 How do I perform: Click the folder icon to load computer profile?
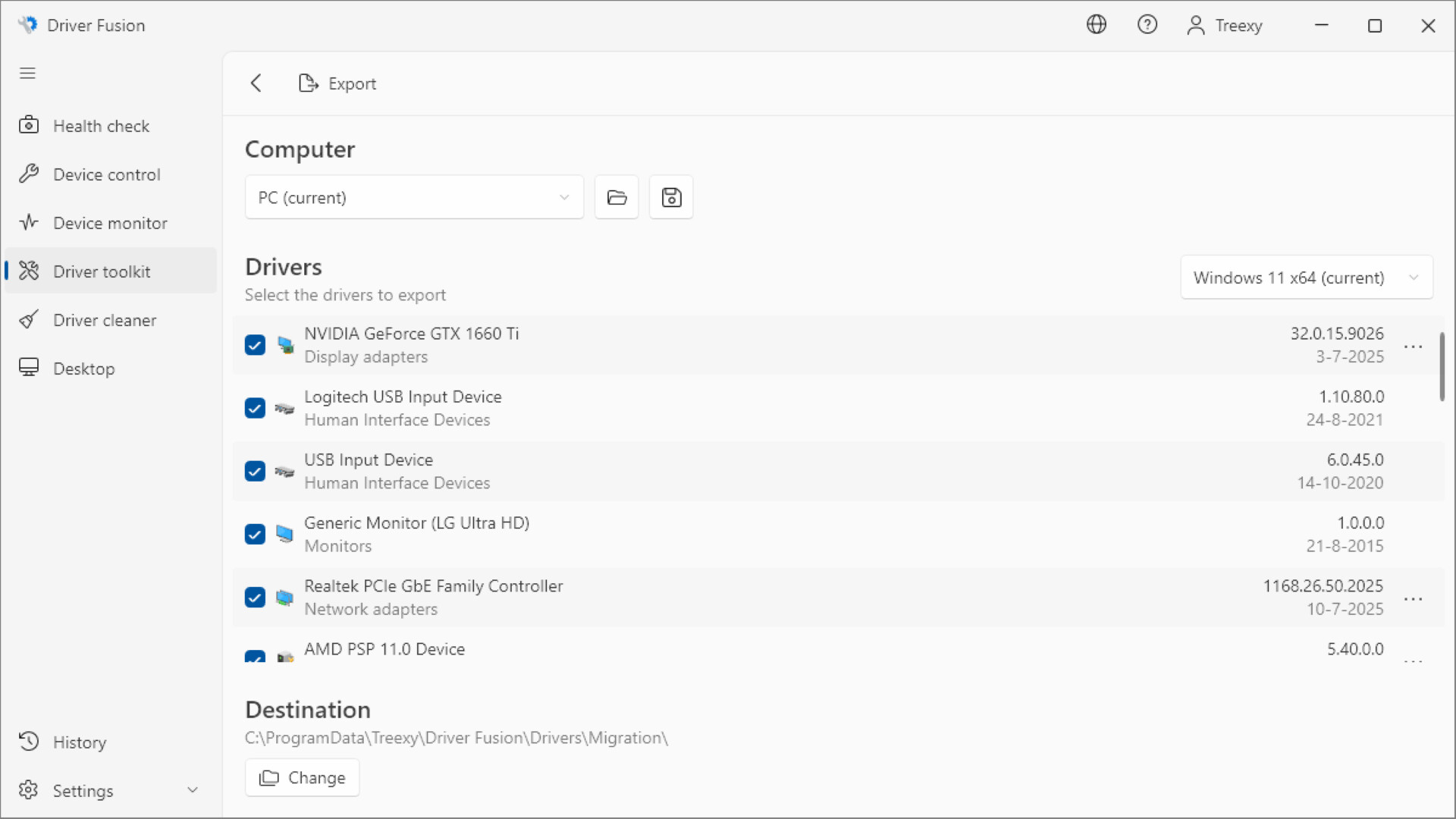(x=617, y=196)
